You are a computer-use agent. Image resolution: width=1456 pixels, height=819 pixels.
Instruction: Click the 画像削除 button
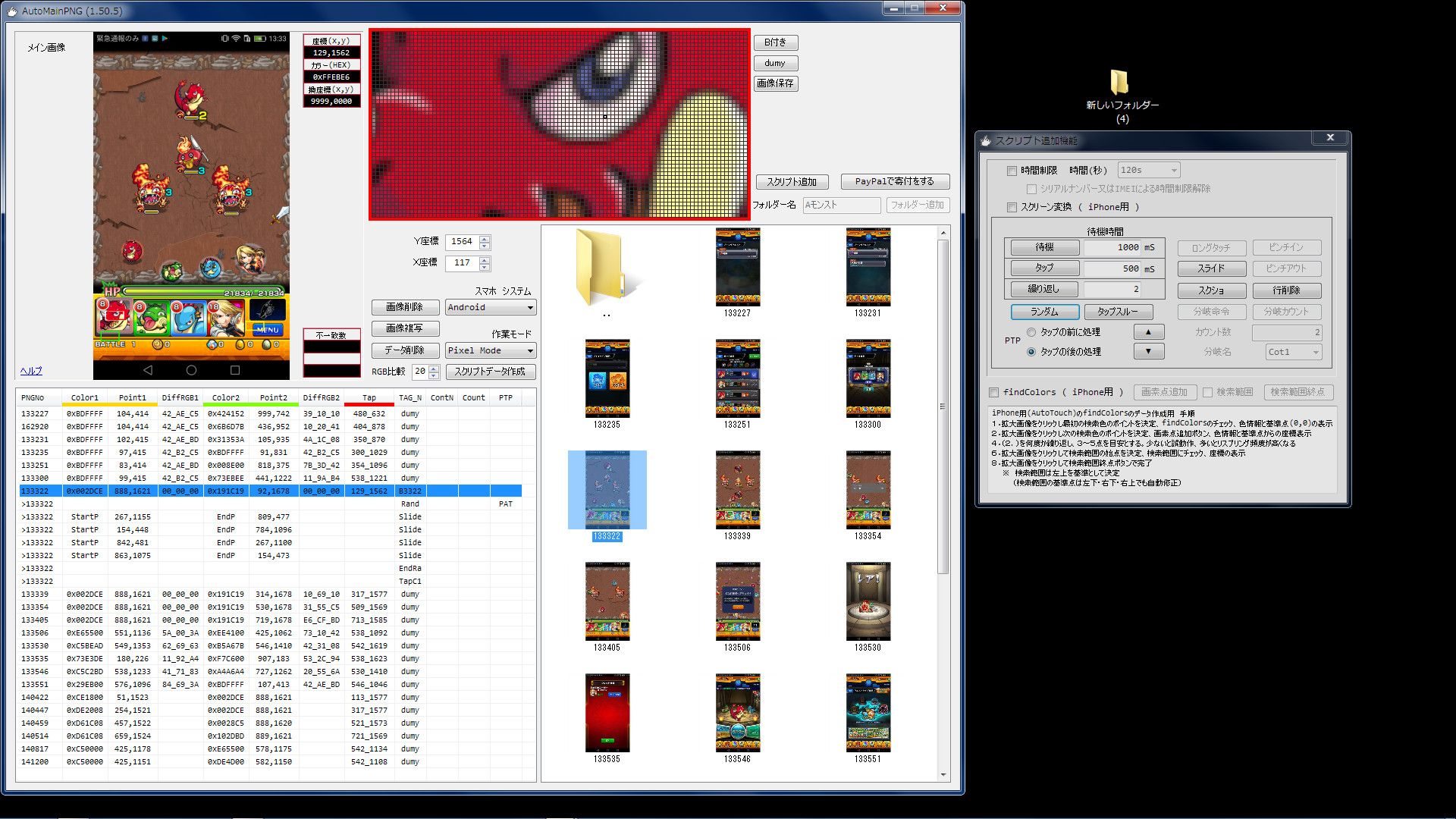[x=404, y=307]
